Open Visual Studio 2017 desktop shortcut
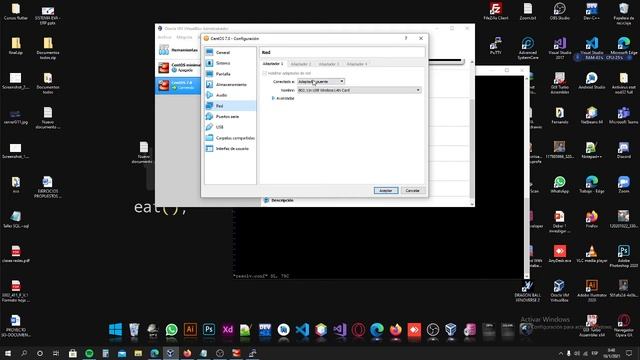 [560, 48]
